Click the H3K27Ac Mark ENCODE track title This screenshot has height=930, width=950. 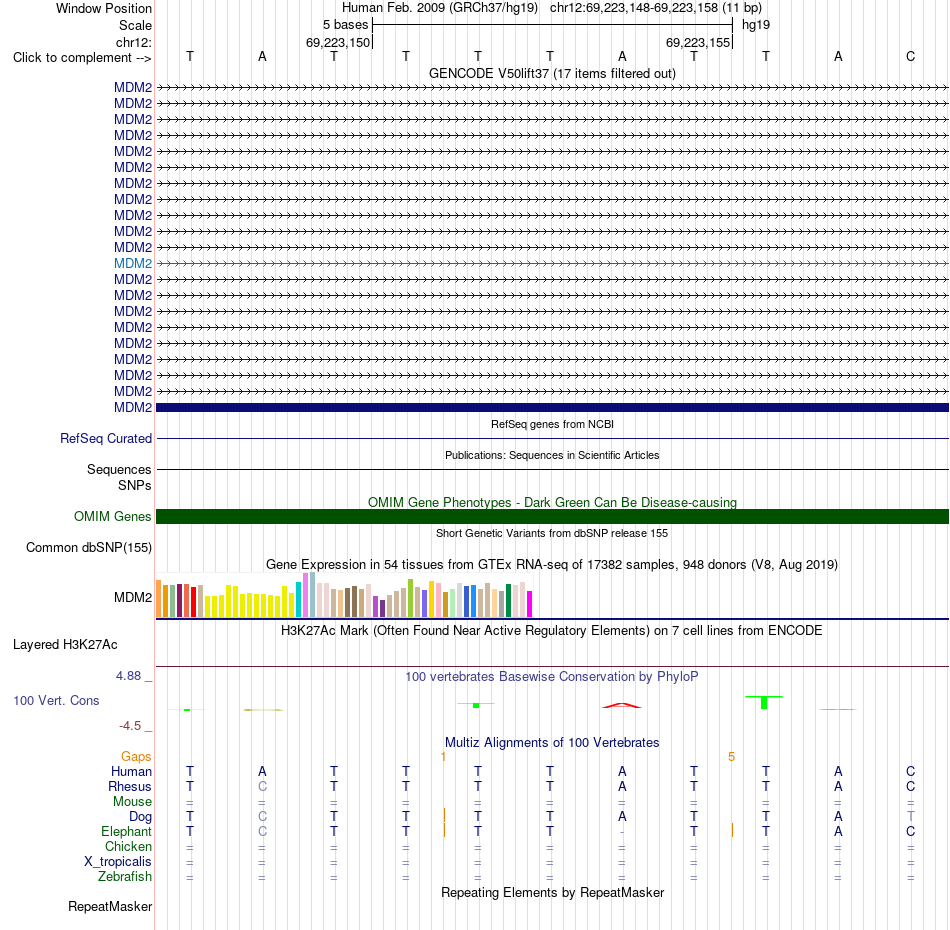[x=552, y=631]
